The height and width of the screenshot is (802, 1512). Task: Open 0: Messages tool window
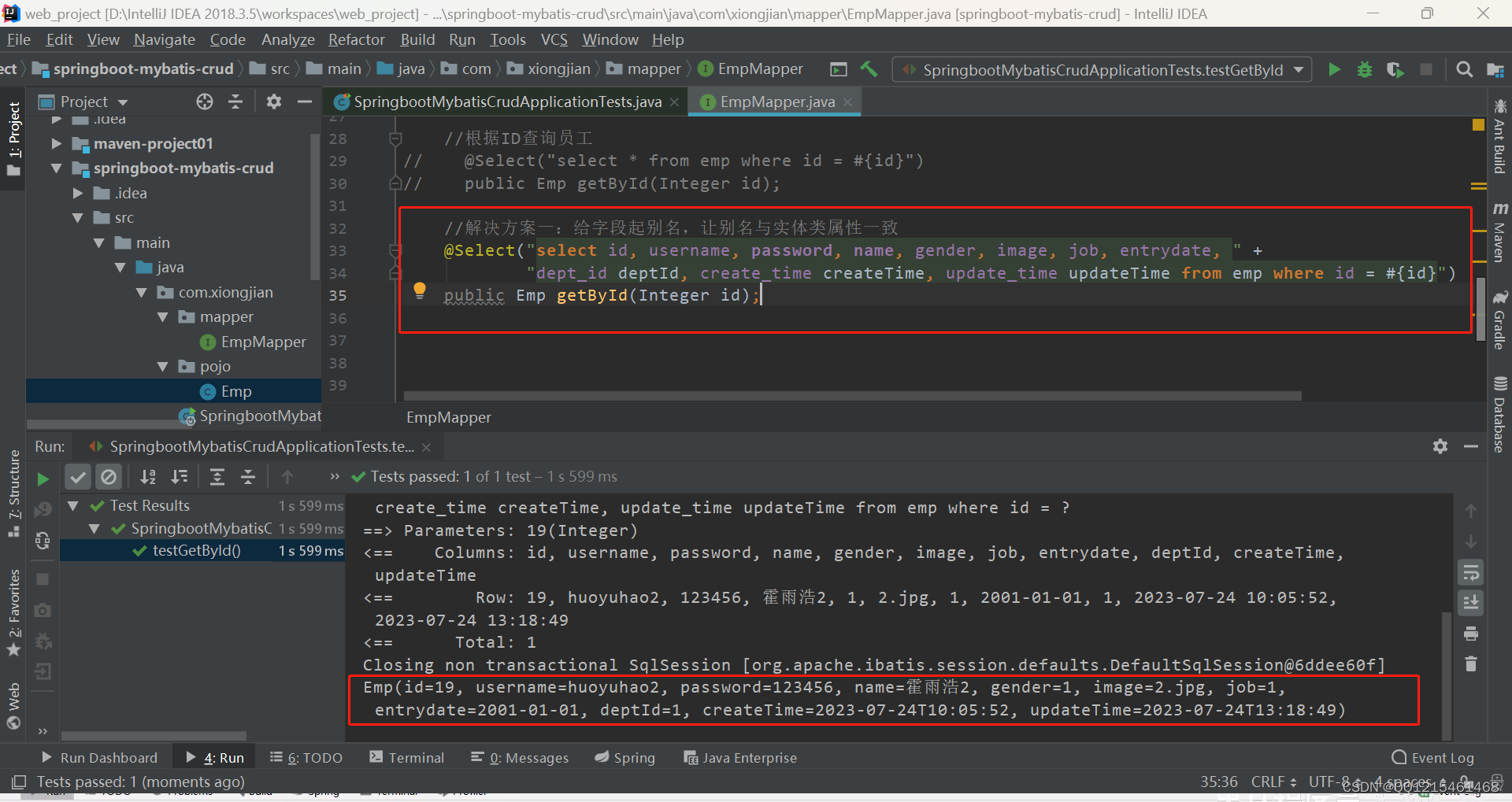(520, 757)
